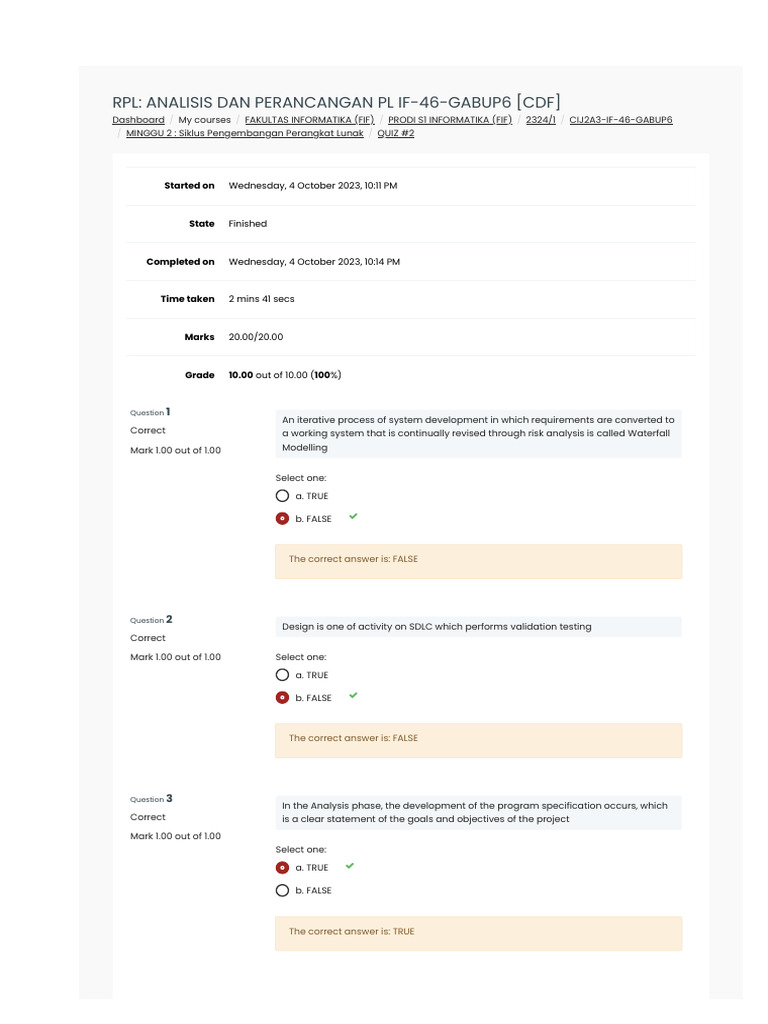Open the 2324/1 breadcrumb link
This screenshot has width=768, height=1024.
pyautogui.click(x=541, y=120)
